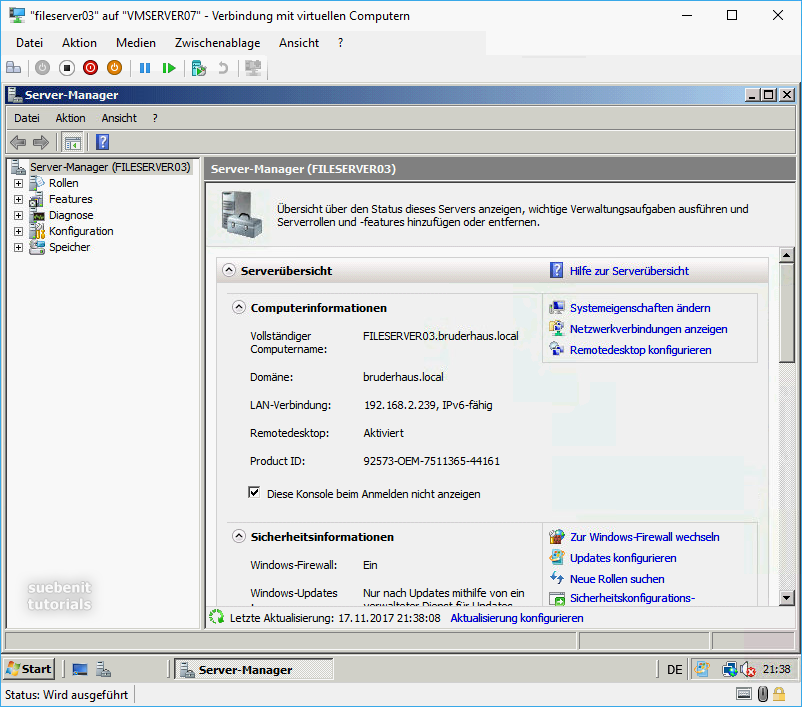Viewport: 802px width, 707px height.
Task: Turn off the virtual machine with the stop icon
Action: [66, 68]
